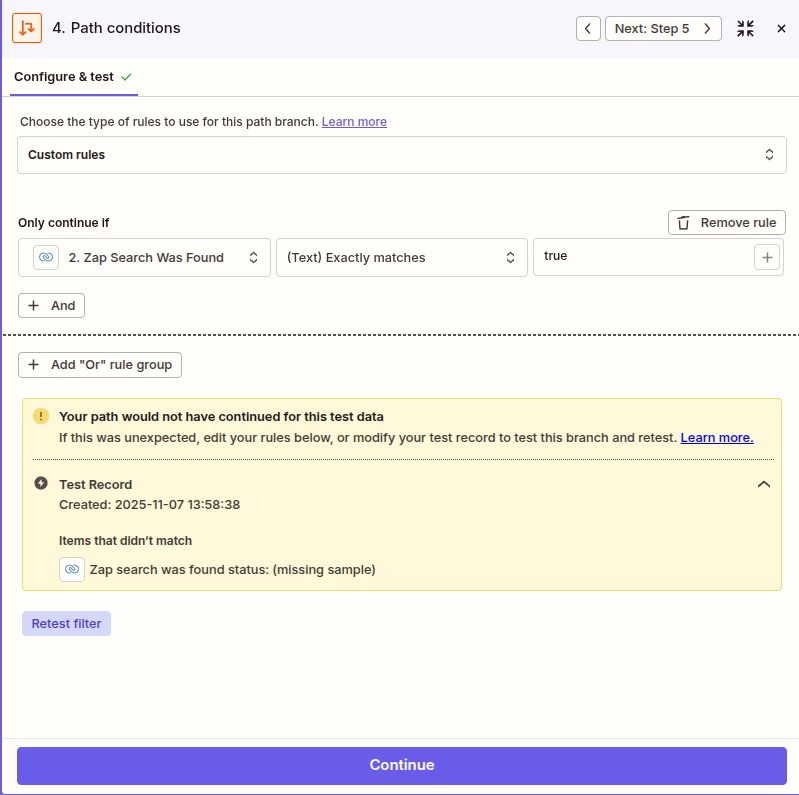Go to Next: Step 5
The image size is (799, 795).
pos(663,29)
